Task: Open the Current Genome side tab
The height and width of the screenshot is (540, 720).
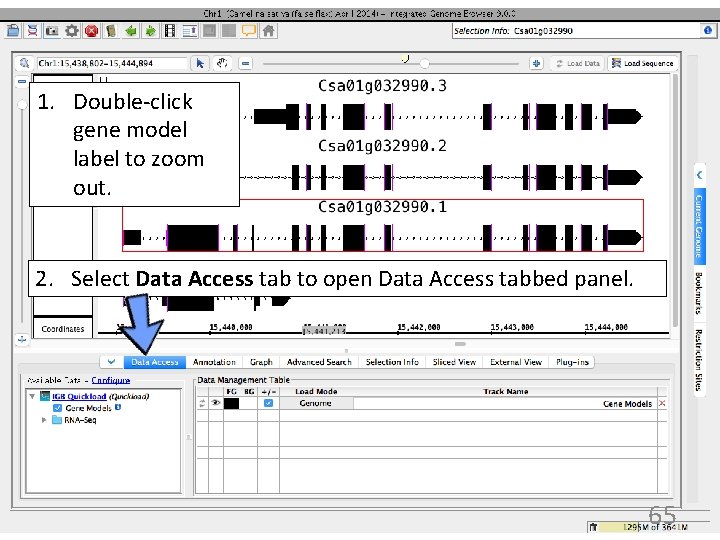Action: click(x=699, y=225)
